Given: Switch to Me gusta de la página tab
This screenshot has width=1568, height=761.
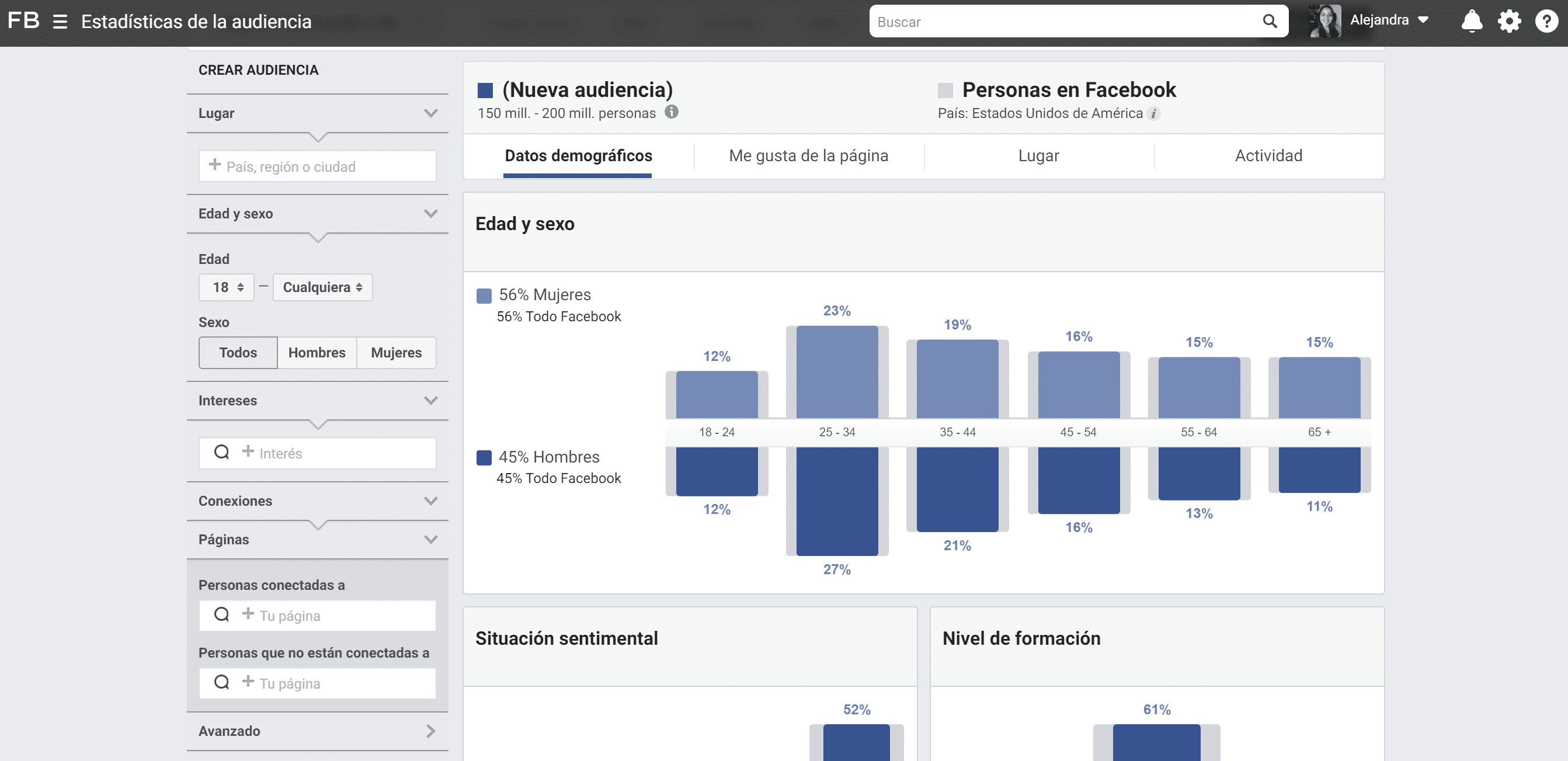Looking at the screenshot, I should (x=808, y=157).
